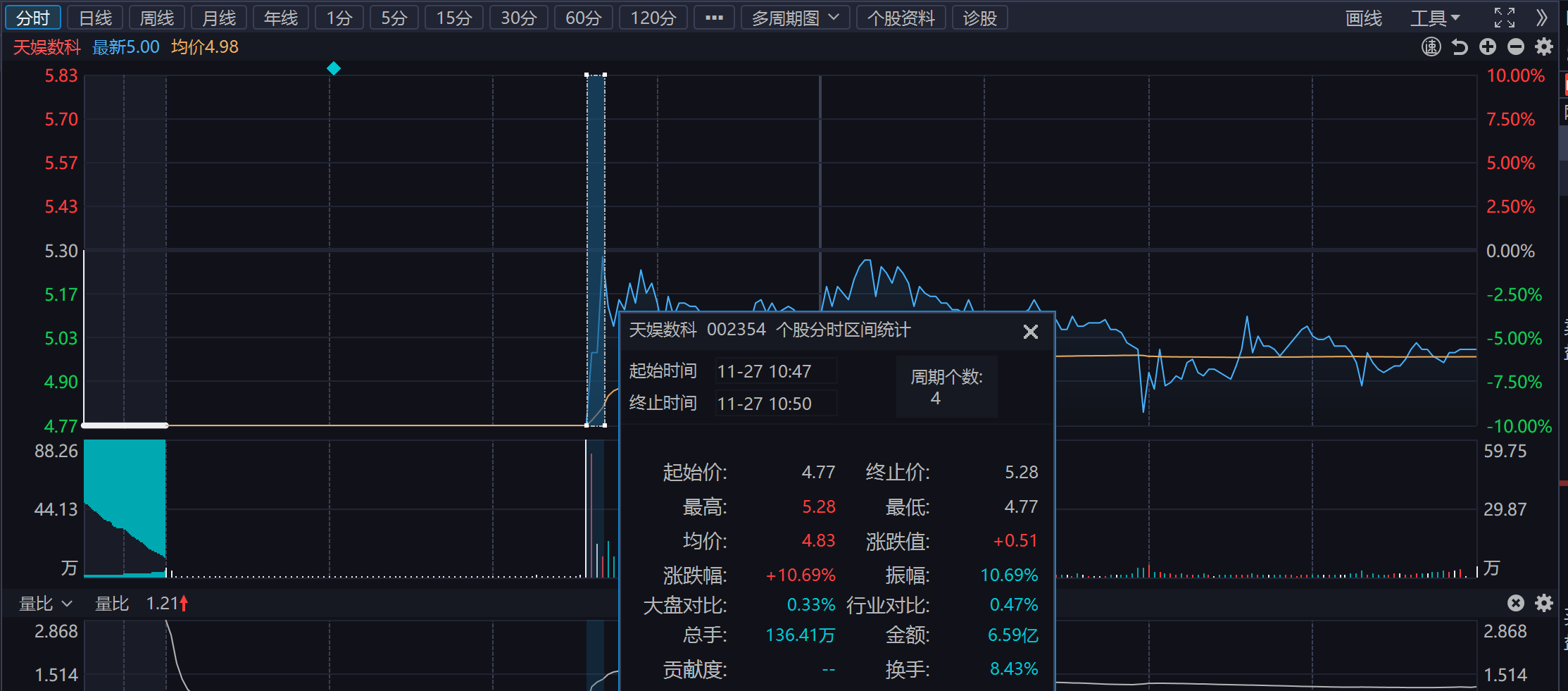Image resolution: width=1568 pixels, height=691 pixels.
Task: Select the 120分 period tab
Action: point(653,18)
